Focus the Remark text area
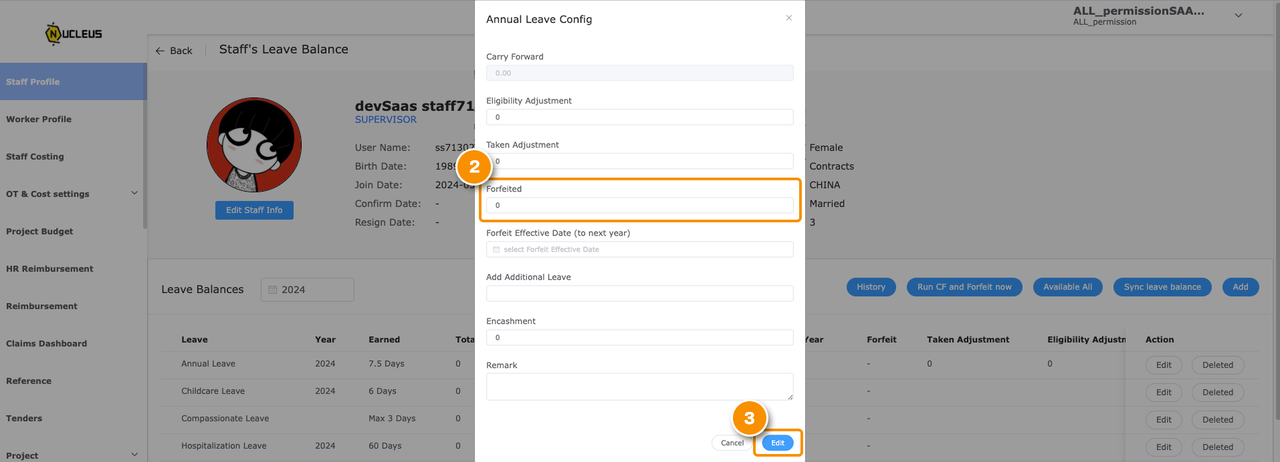The height and width of the screenshot is (462, 1280). (x=640, y=387)
